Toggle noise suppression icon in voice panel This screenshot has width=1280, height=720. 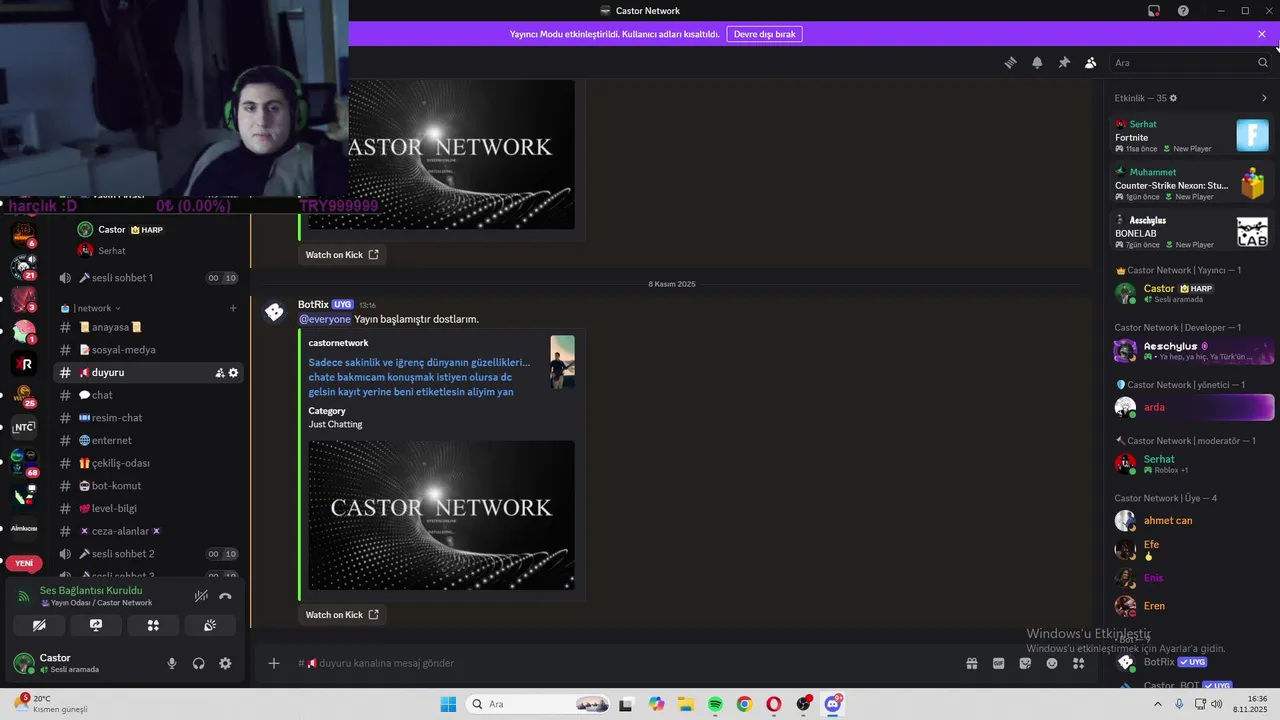[201, 596]
